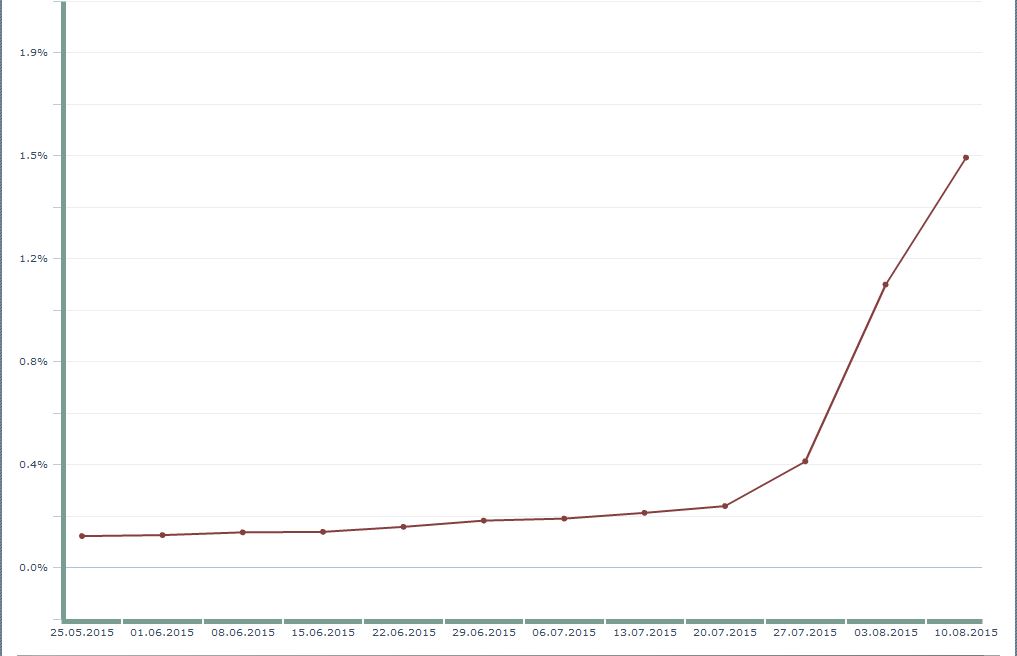Select the data marker for 22.06.2015
1017x656 pixels.
403,527
